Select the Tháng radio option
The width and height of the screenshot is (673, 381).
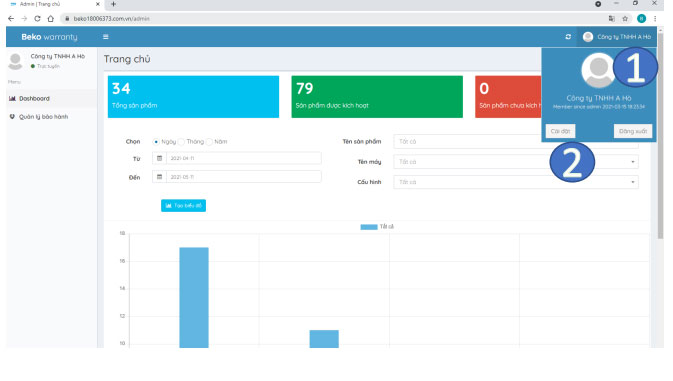181,142
